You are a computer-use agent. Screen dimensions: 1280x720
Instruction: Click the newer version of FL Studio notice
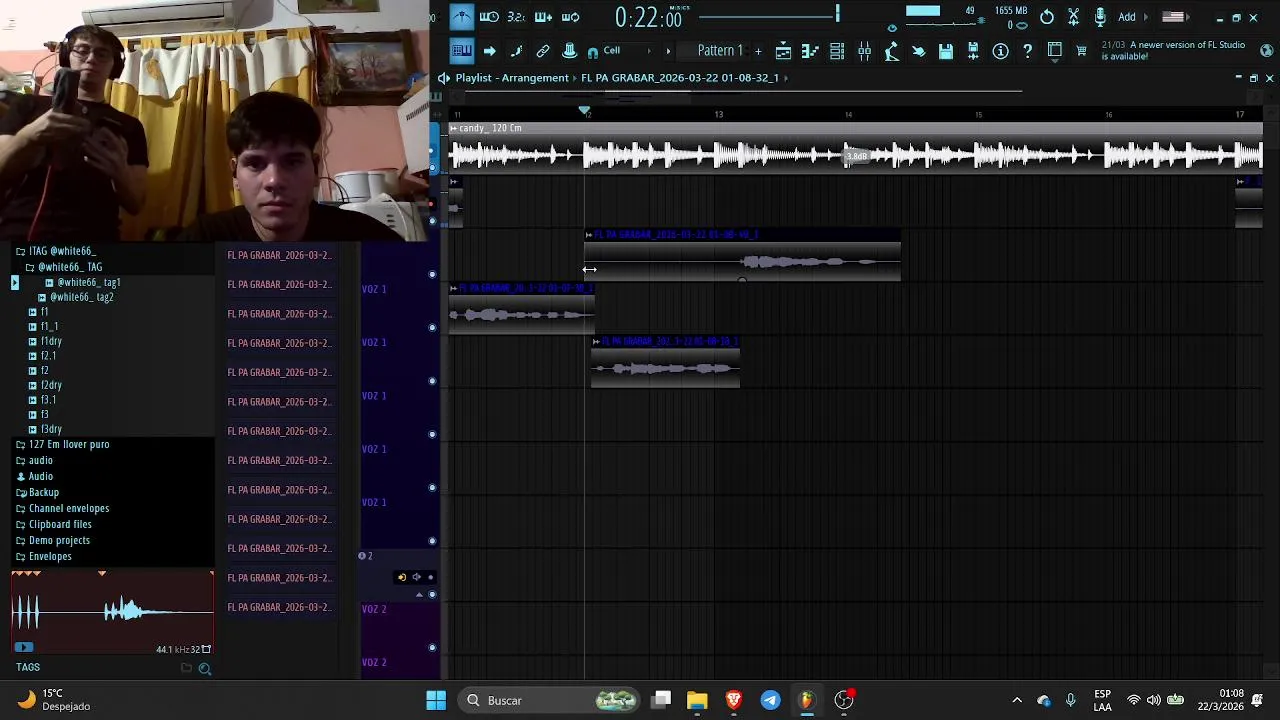1173,51
